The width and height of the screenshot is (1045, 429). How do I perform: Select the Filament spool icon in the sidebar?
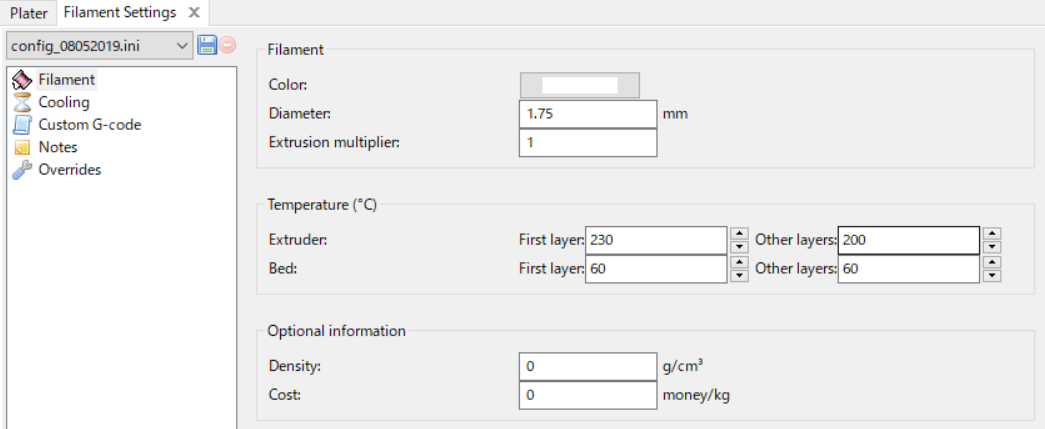click(22, 80)
